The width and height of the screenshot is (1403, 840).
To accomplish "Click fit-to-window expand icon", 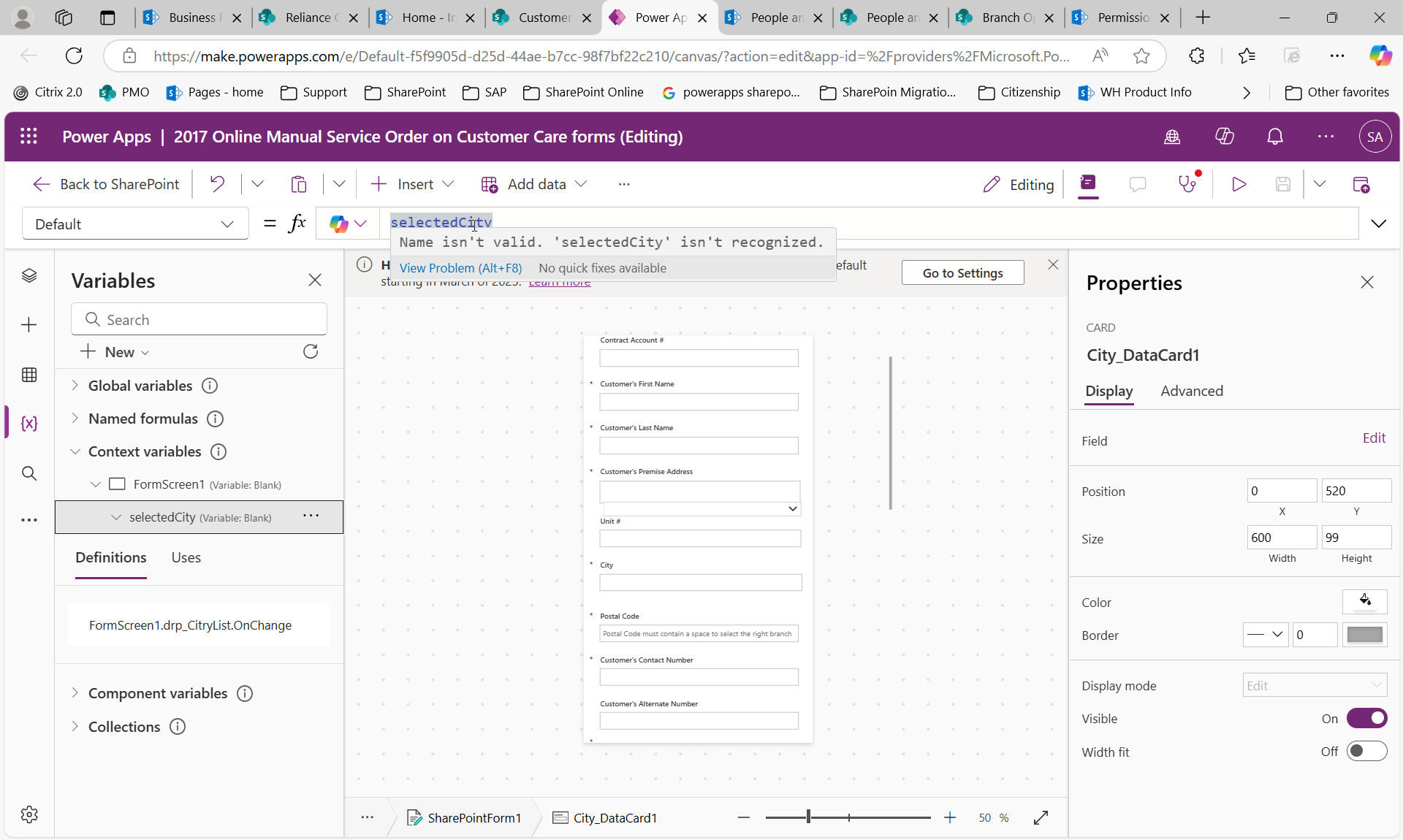I will tap(1041, 817).
